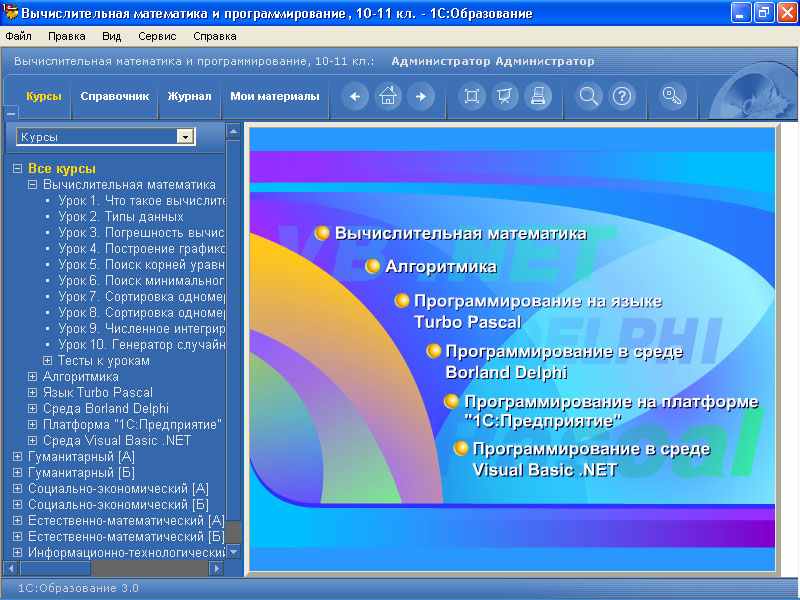Switch to the Мои материалы tab
800x600 pixels.
tap(275, 96)
